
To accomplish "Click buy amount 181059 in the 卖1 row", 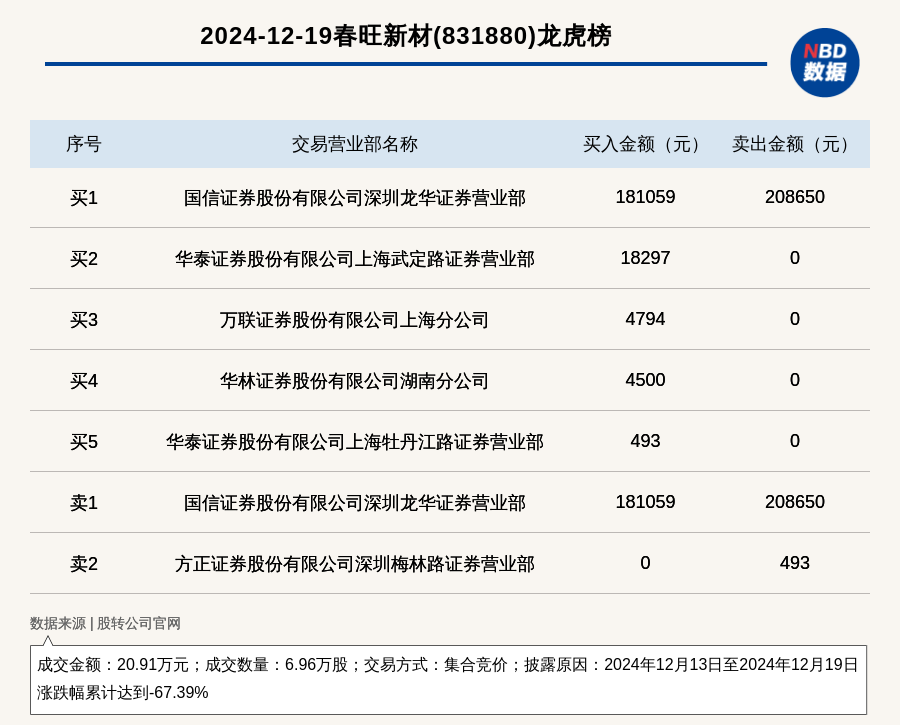I will tap(645, 502).
